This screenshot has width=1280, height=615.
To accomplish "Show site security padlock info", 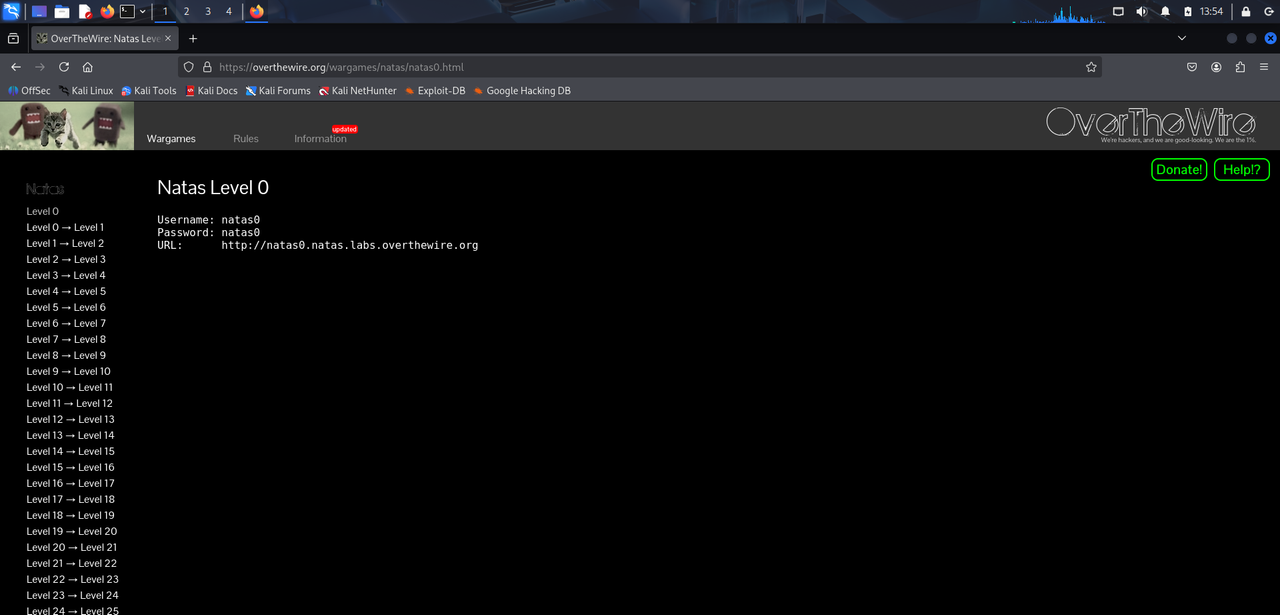I will pyautogui.click(x=207, y=67).
